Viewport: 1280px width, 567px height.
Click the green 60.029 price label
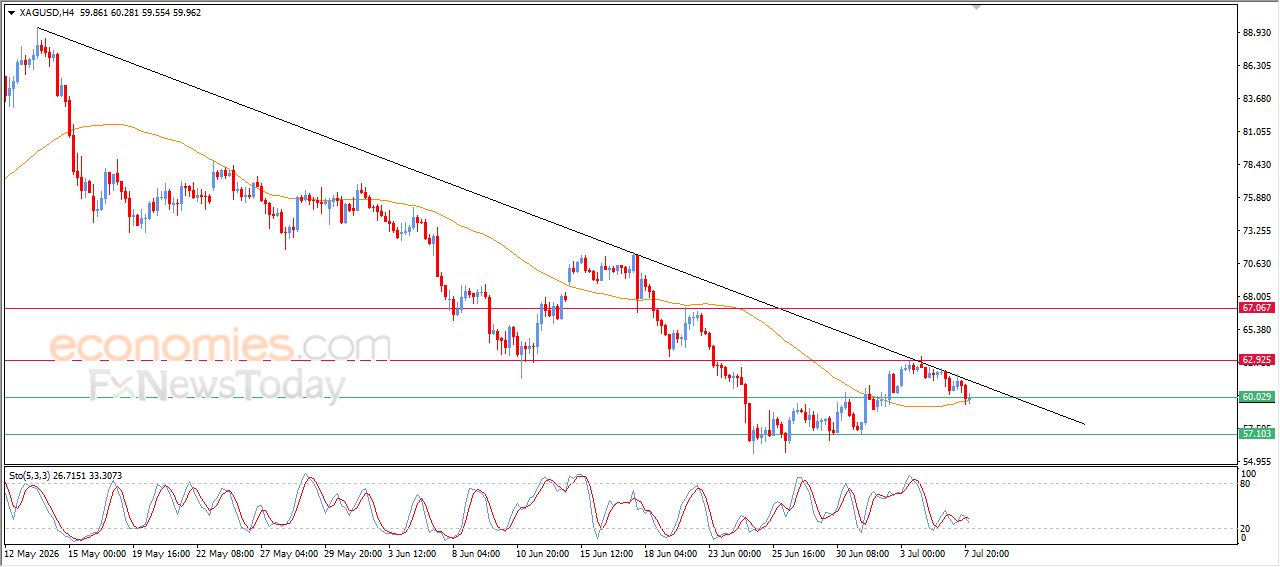coord(1257,397)
